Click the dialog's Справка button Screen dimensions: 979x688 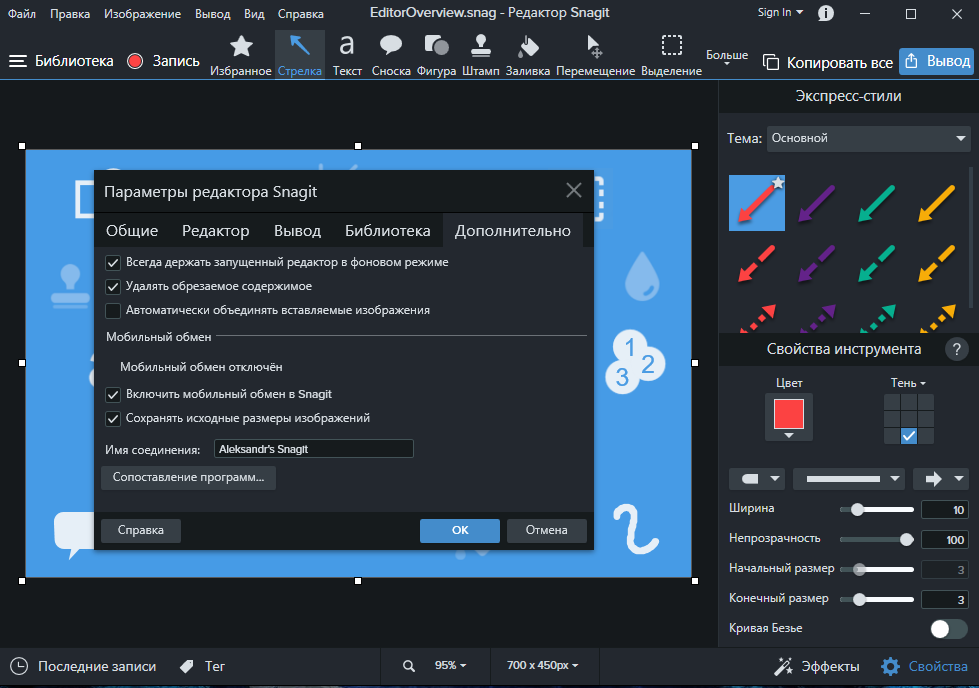140,531
